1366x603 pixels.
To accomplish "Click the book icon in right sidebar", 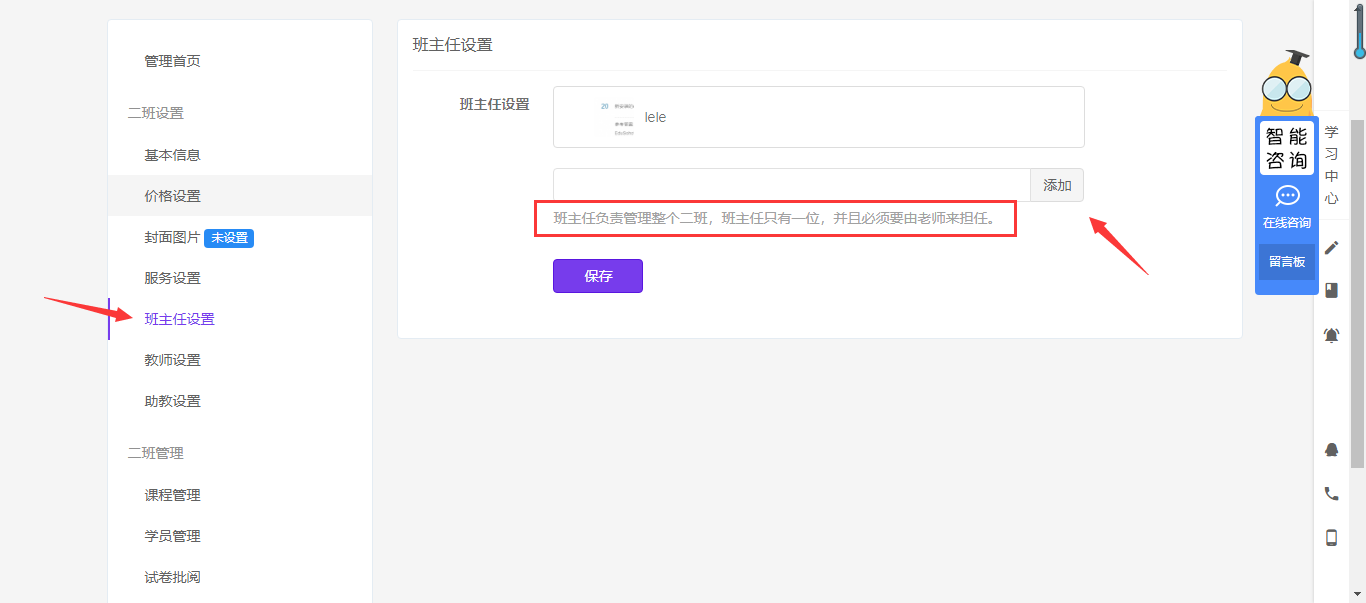I will [x=1331, y=290].
